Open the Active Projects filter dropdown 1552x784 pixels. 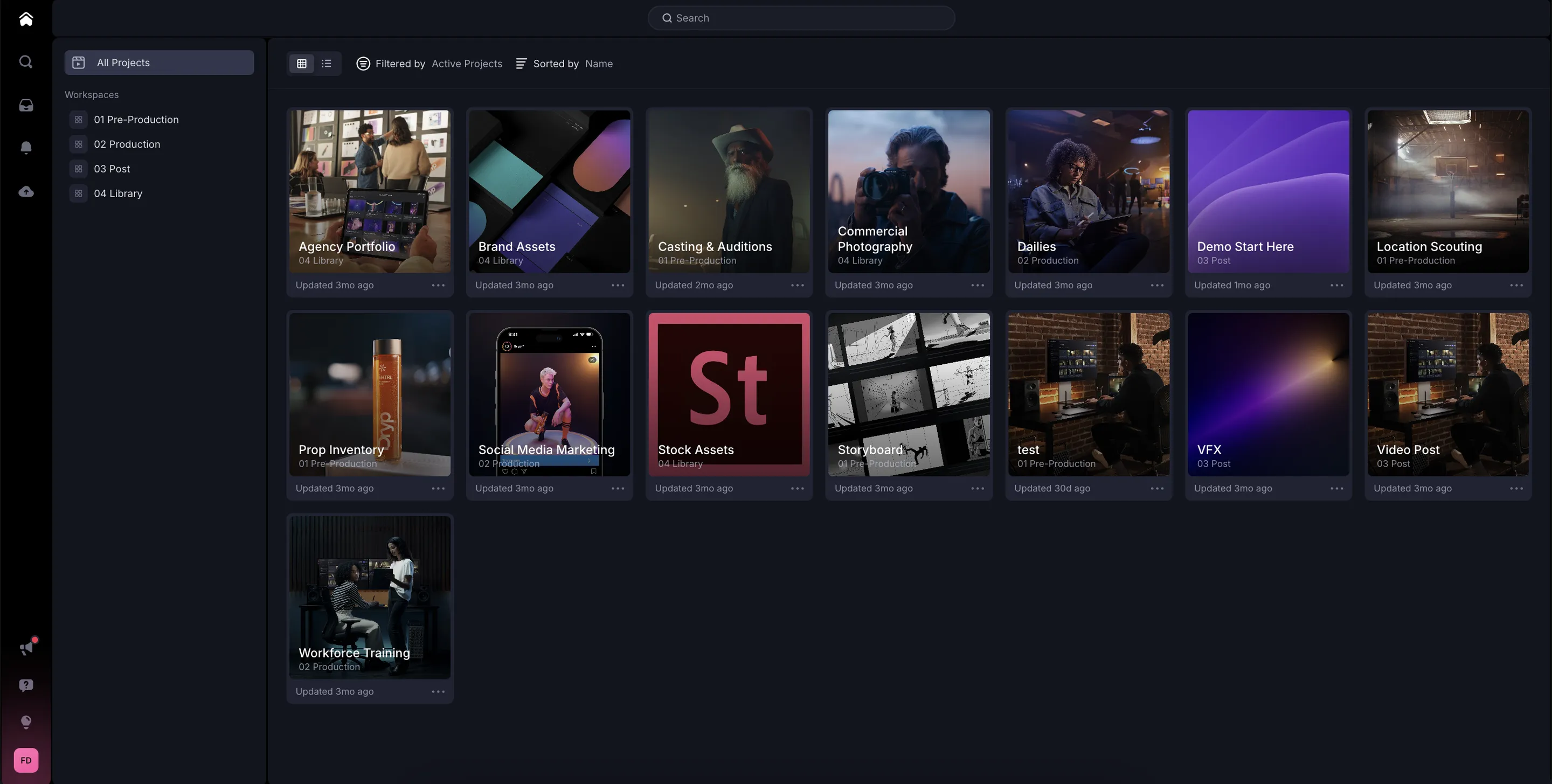tap(466, 64)
